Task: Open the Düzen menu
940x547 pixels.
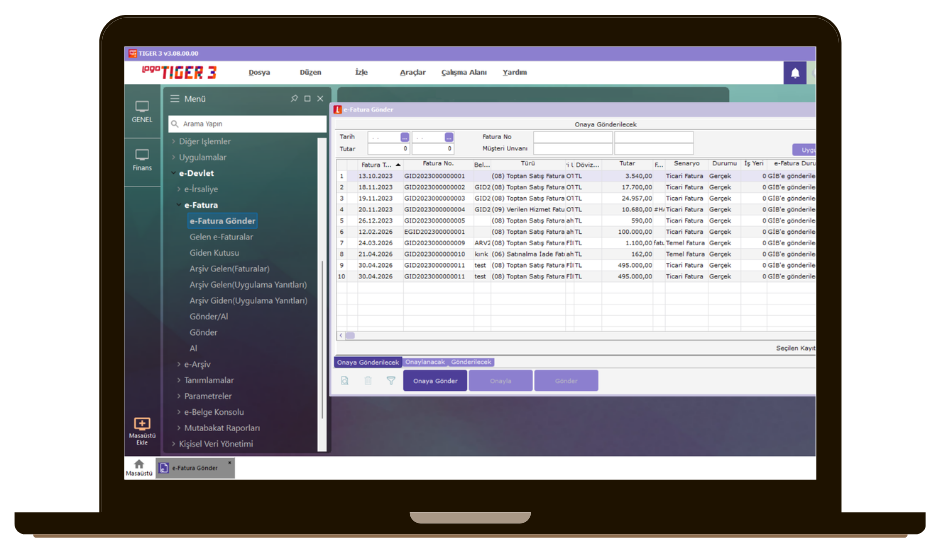Action: (x=311, y=73)
